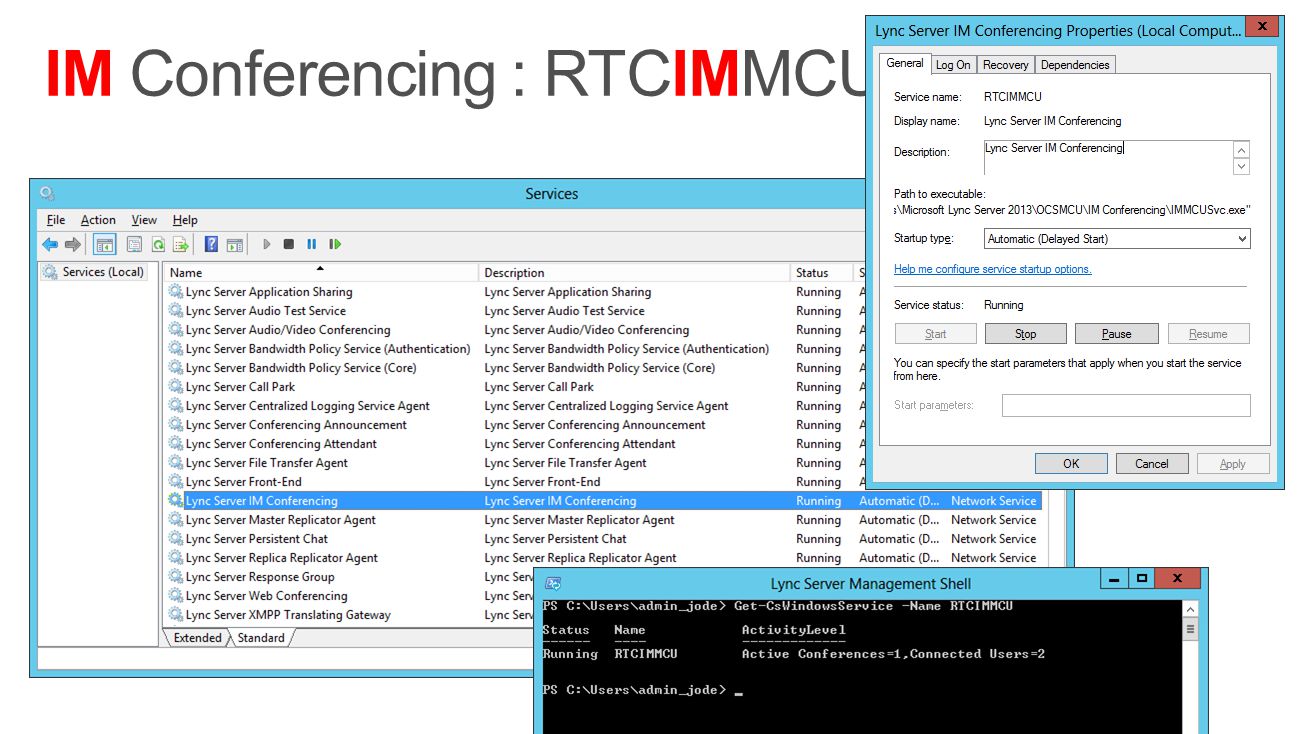Select the General tab in Properties dialog
Viewport: 1305px width, 734px height.
[x=905, y=63]
